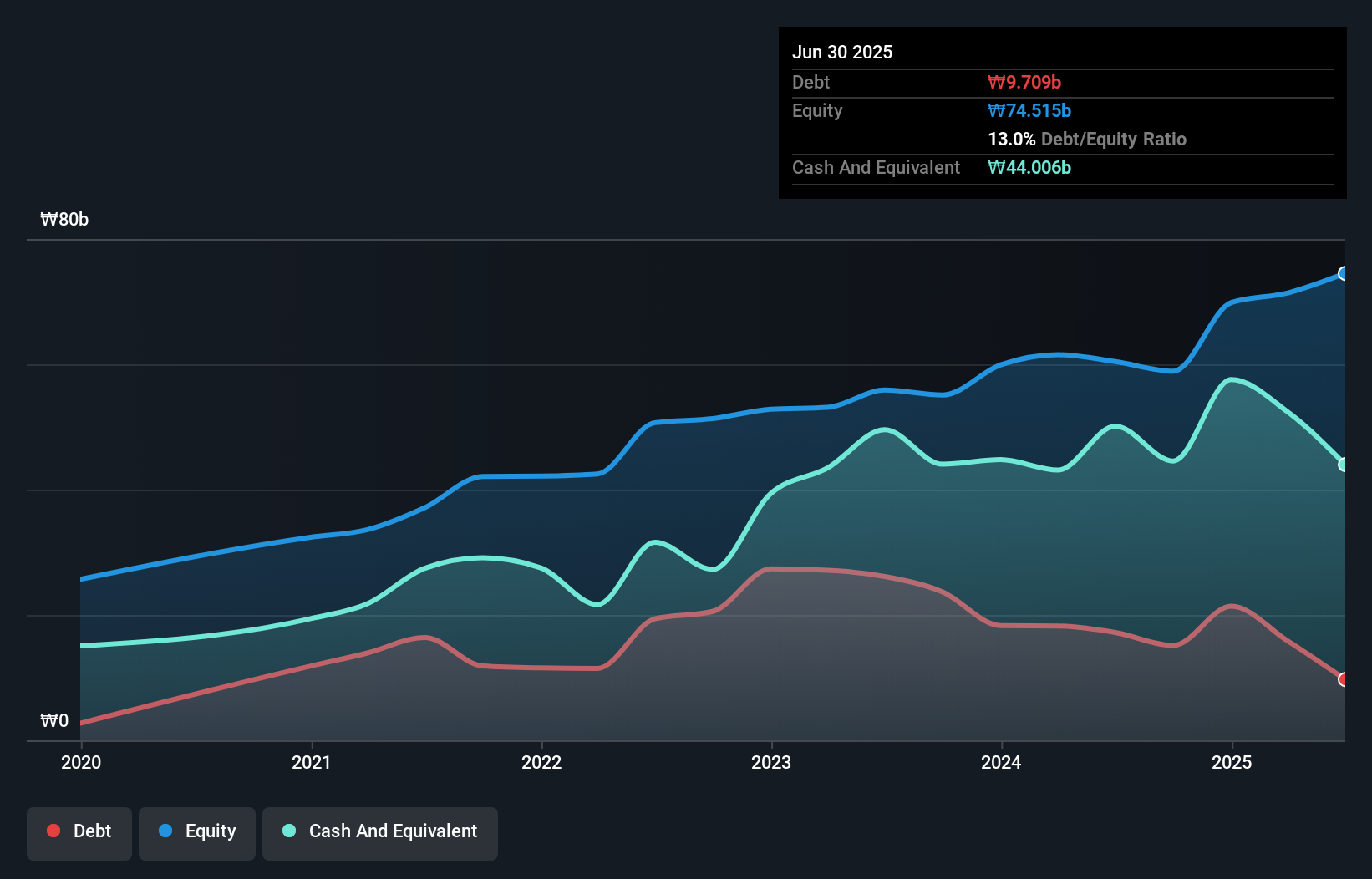
Task: Select the 2025 label on the timeline
Action: 1233,762
